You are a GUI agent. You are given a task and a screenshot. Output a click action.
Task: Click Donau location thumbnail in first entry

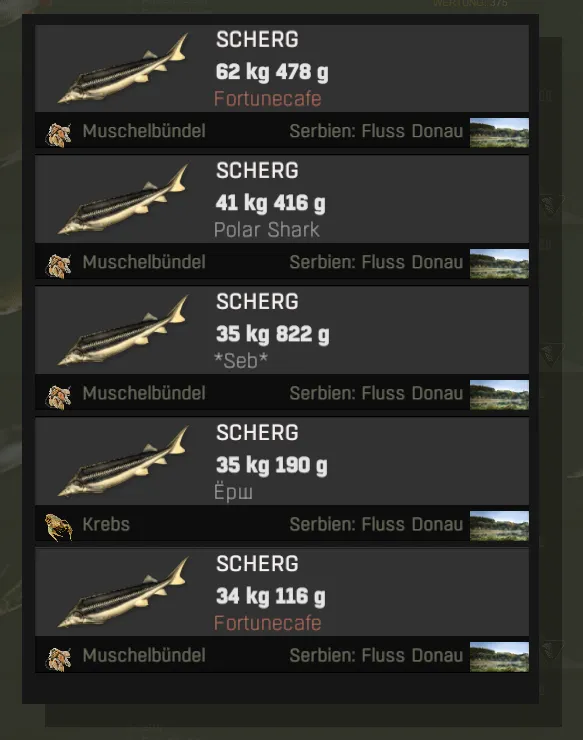point(499,133)
